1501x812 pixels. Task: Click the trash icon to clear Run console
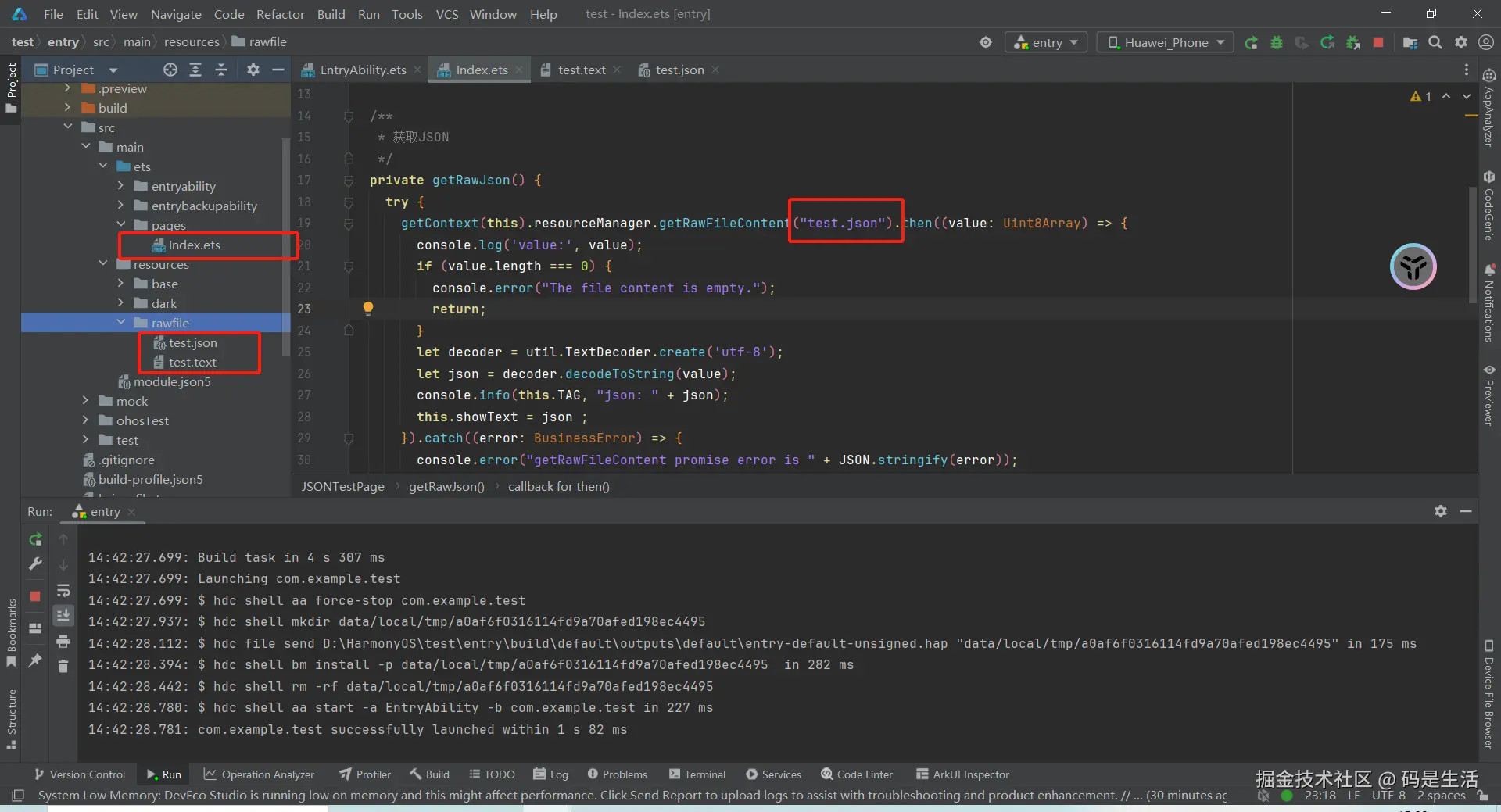pyautogui.click(x=63, y=667)
